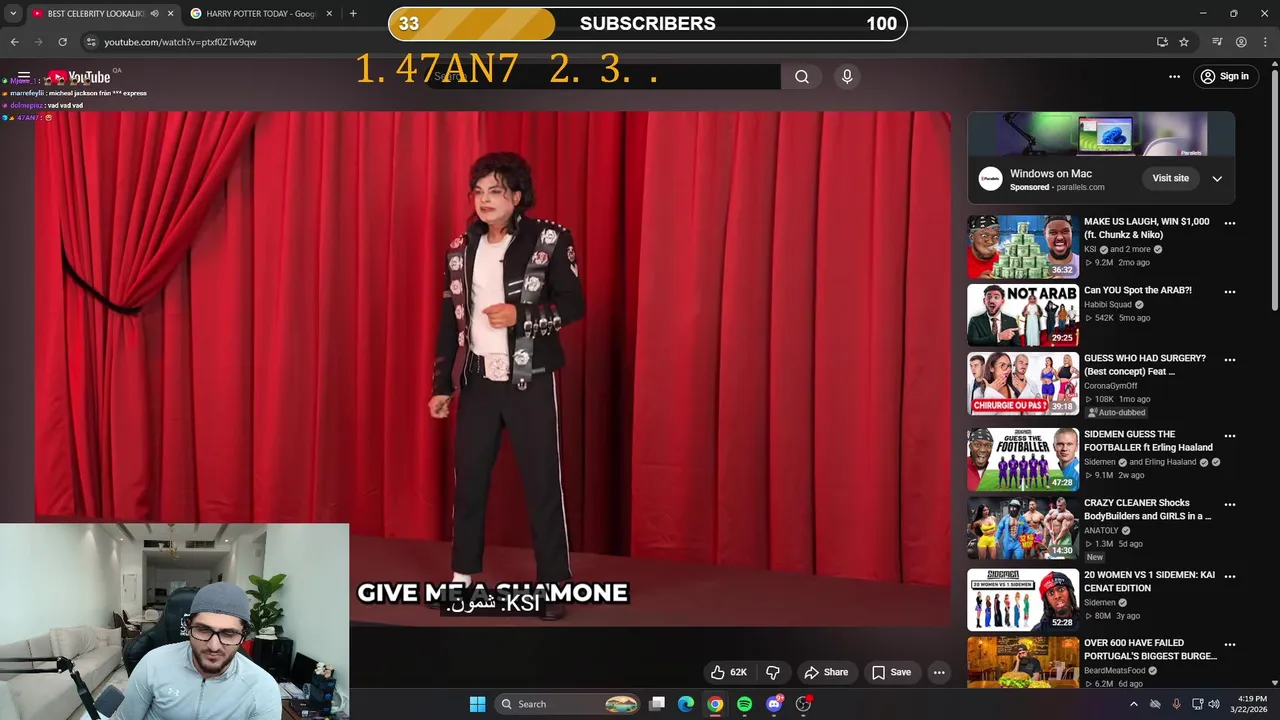This screenshot has height=720, width=1280.
Task: Start voice search with microphone icon
Action: pos(847,77)
